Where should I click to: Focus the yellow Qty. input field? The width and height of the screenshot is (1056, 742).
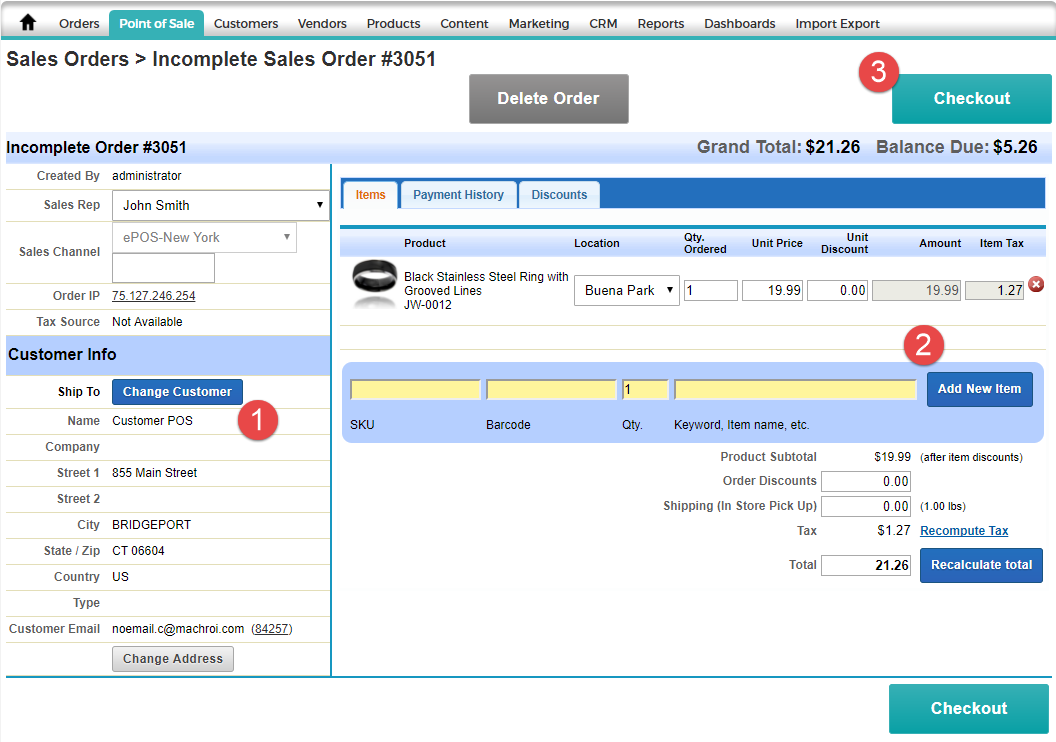(x=645, y=389)
